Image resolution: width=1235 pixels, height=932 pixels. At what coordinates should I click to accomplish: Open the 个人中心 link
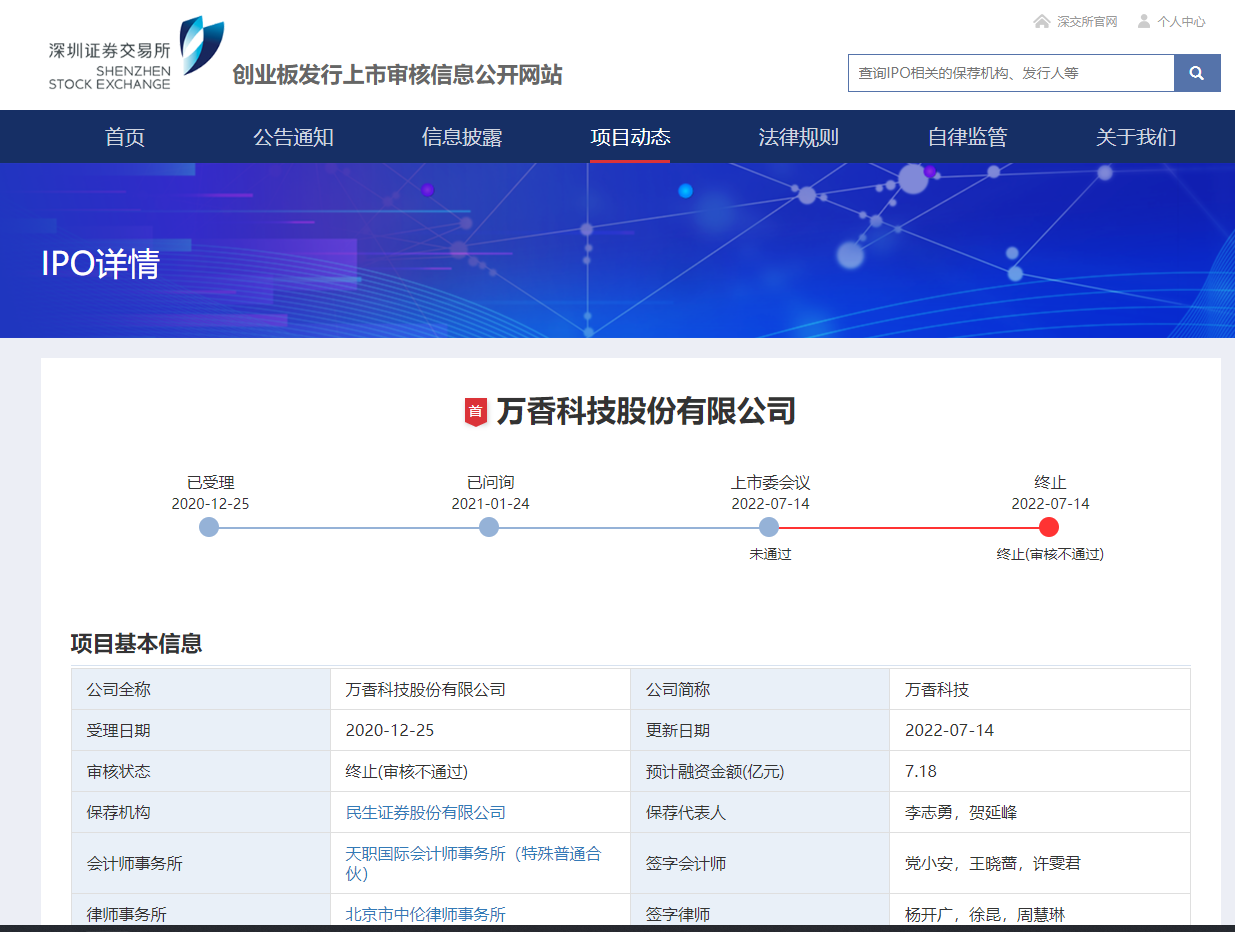[x=1181, y=21]
